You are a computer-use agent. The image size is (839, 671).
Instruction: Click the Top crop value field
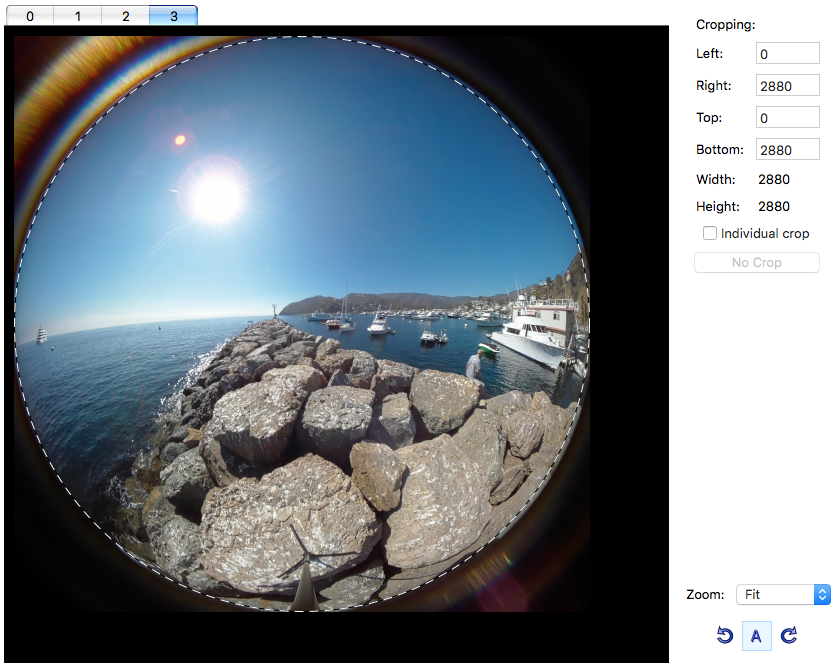[787, 118]
